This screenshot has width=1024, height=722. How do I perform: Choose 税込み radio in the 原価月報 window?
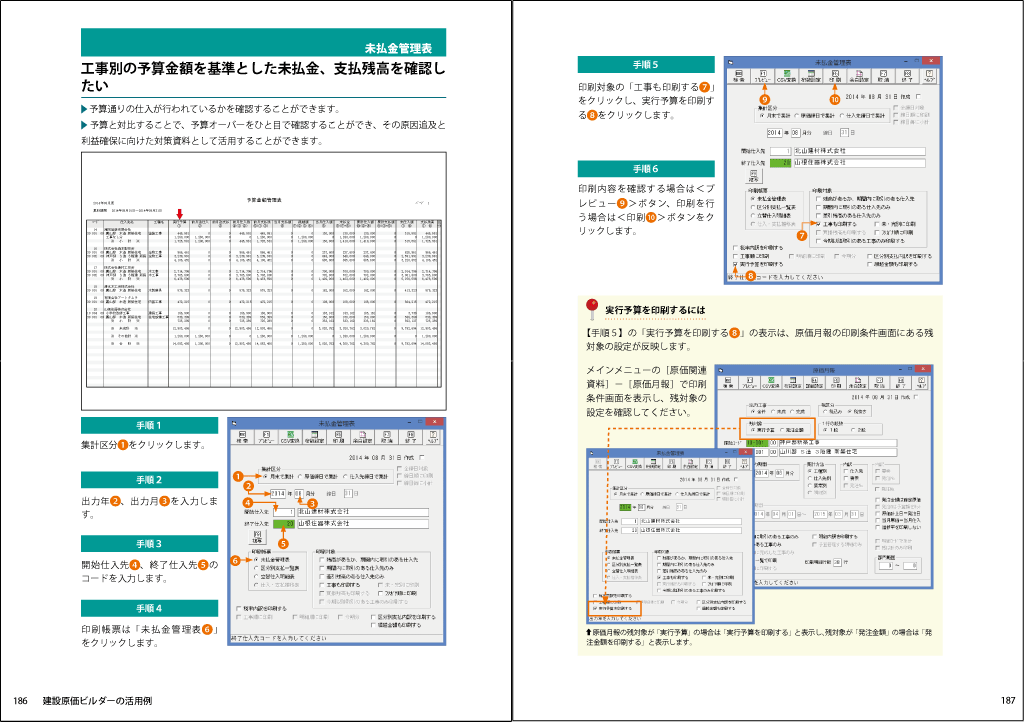click(x=827, y=412)
